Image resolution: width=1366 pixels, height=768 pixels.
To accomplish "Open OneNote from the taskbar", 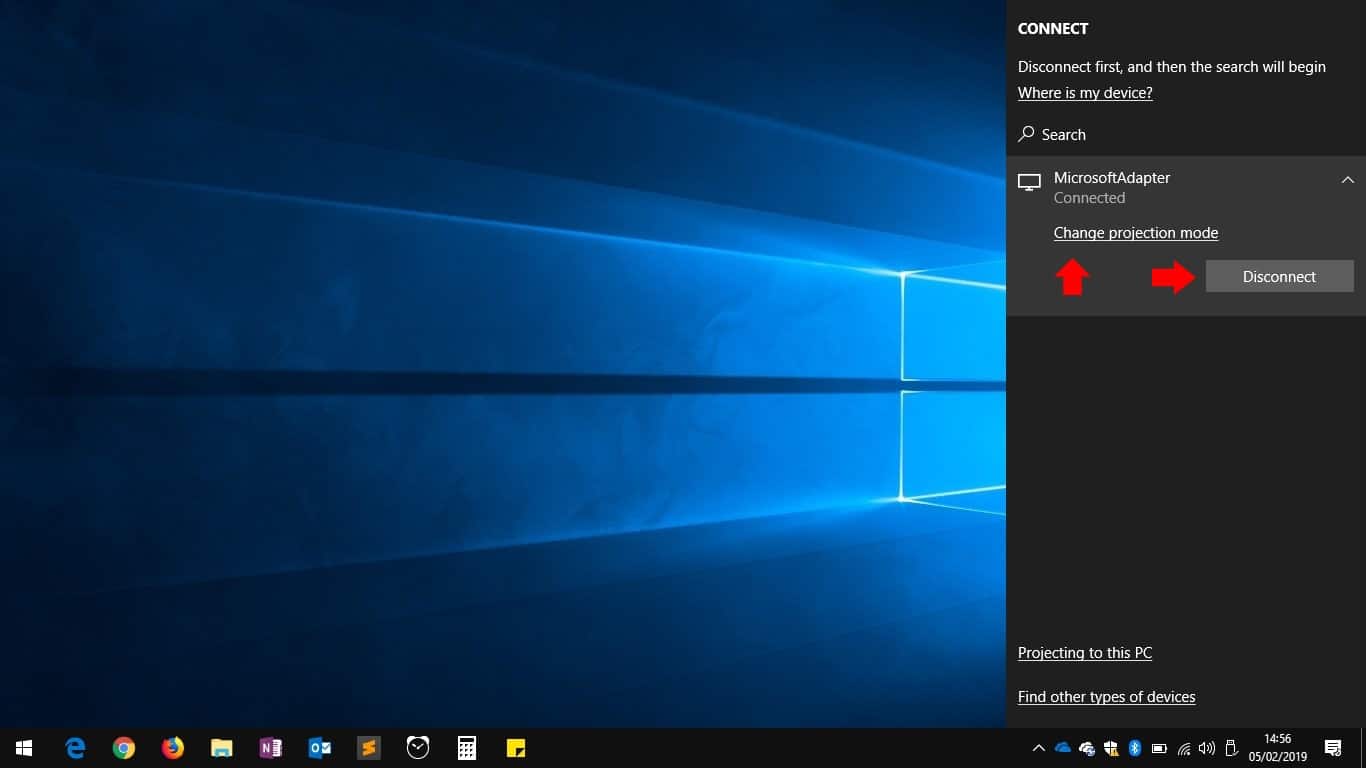I will 271,748.
